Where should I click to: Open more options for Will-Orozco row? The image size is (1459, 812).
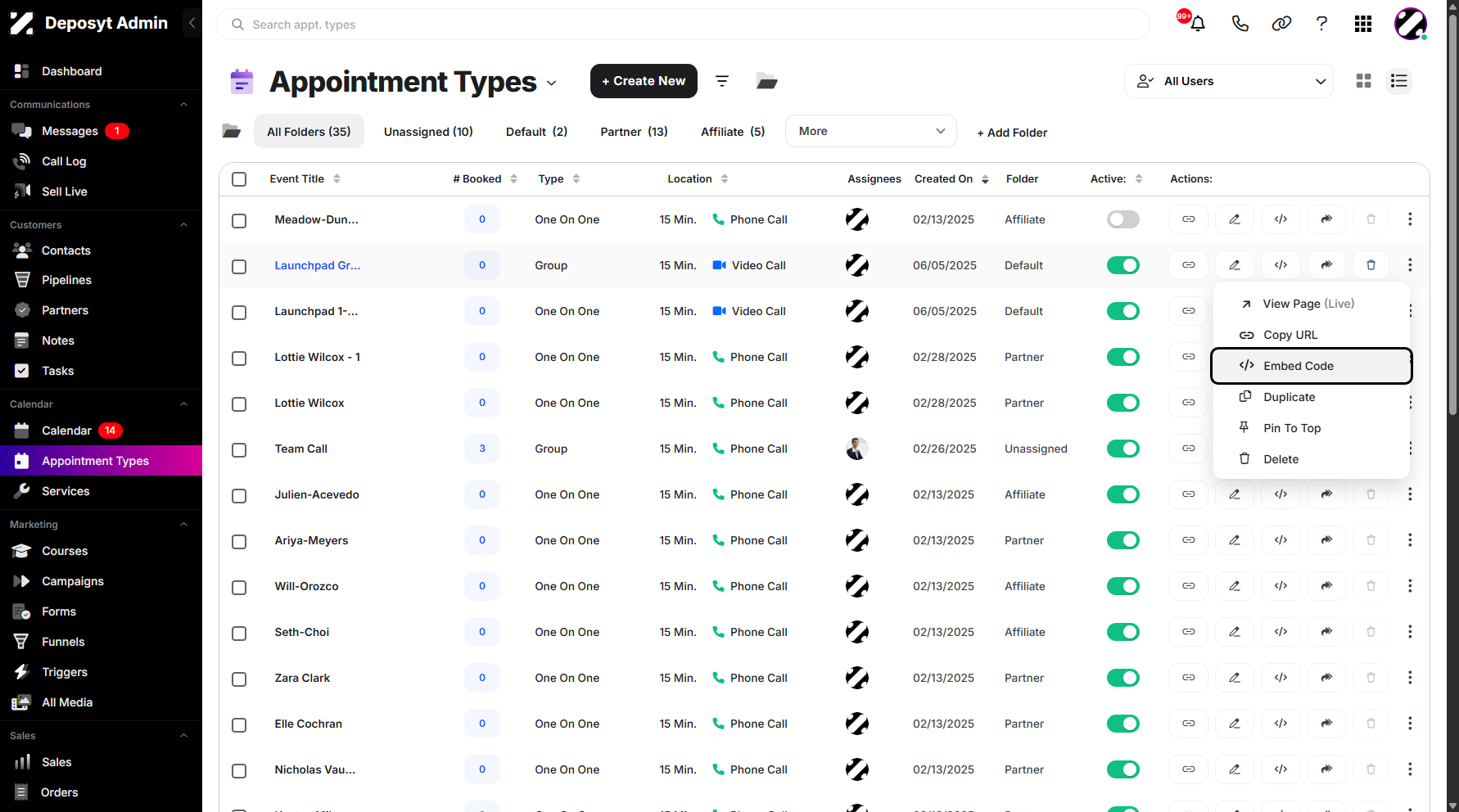(x=1410, y=586)
